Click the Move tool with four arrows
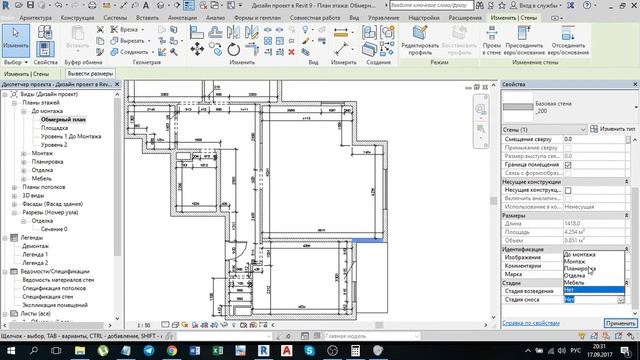Image resolution: width=640 pixels, height=360 pixels. coord(197,49)
